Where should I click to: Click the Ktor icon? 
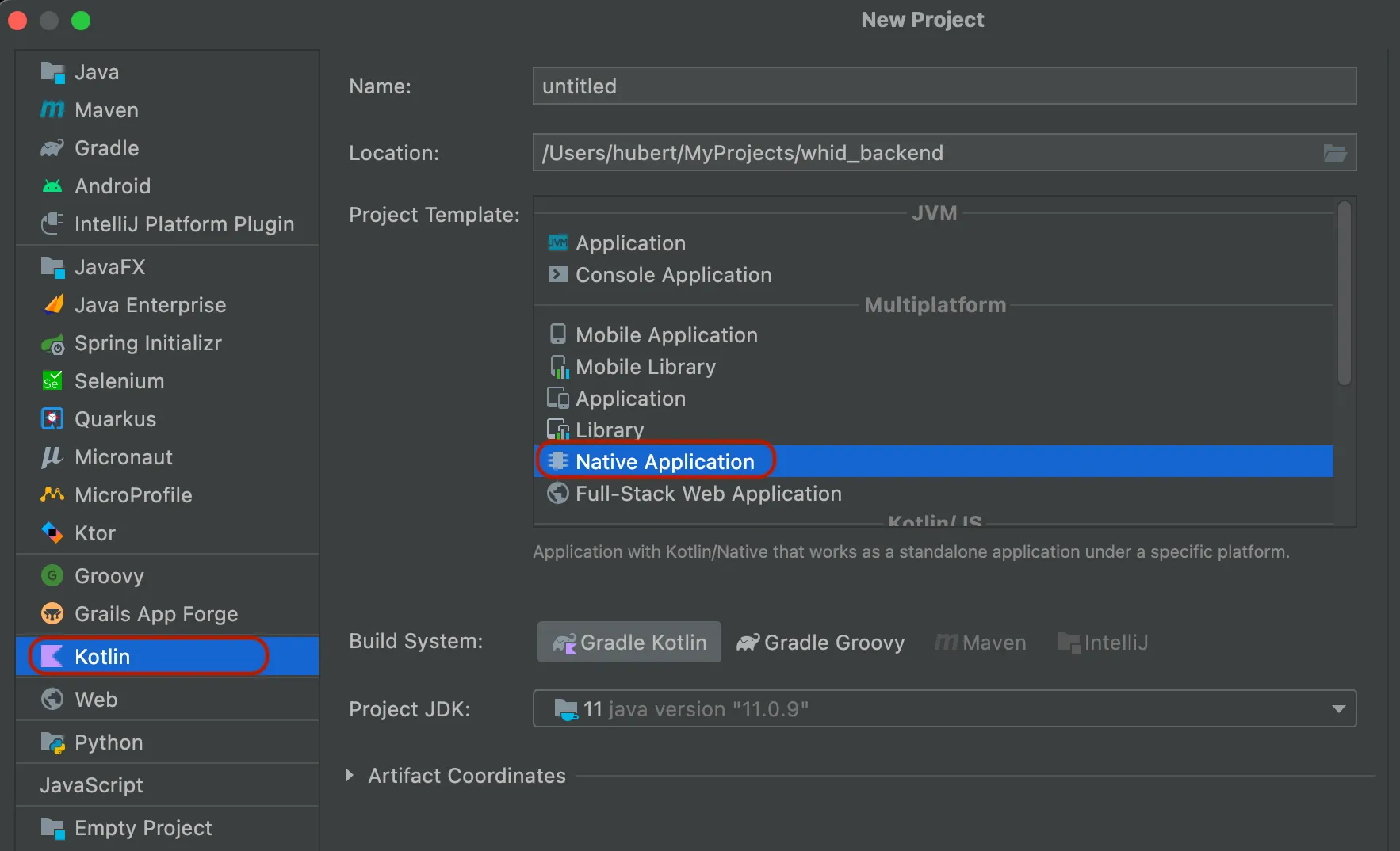(x=52, y=533)
